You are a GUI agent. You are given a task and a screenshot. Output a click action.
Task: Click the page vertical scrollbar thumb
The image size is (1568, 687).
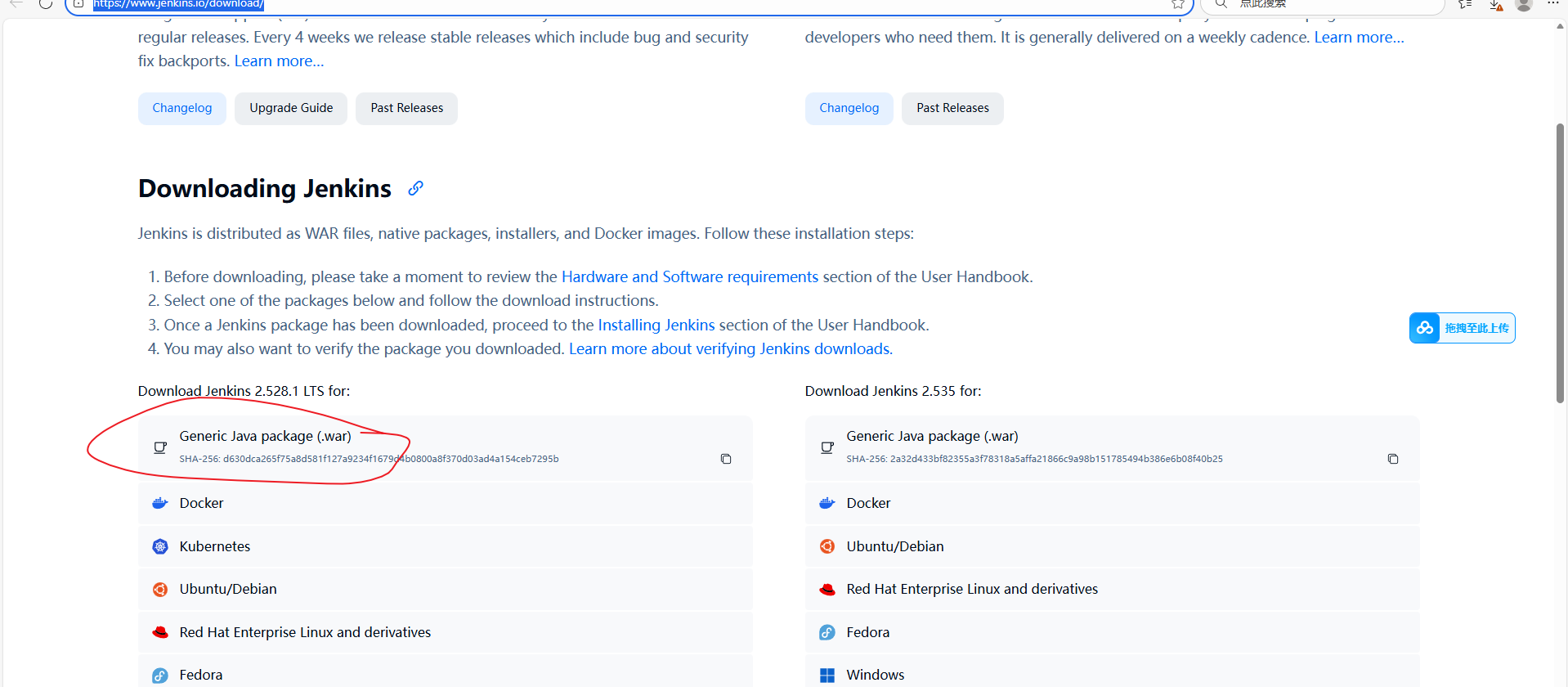pos(1560,263)
